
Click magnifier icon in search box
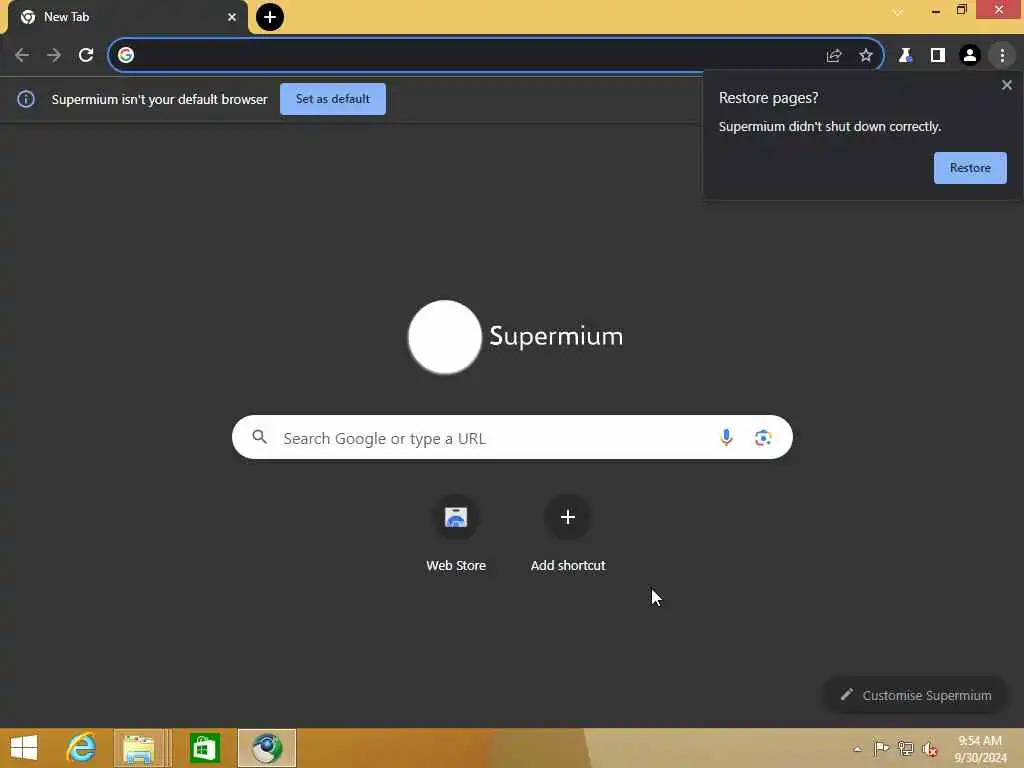259,437
